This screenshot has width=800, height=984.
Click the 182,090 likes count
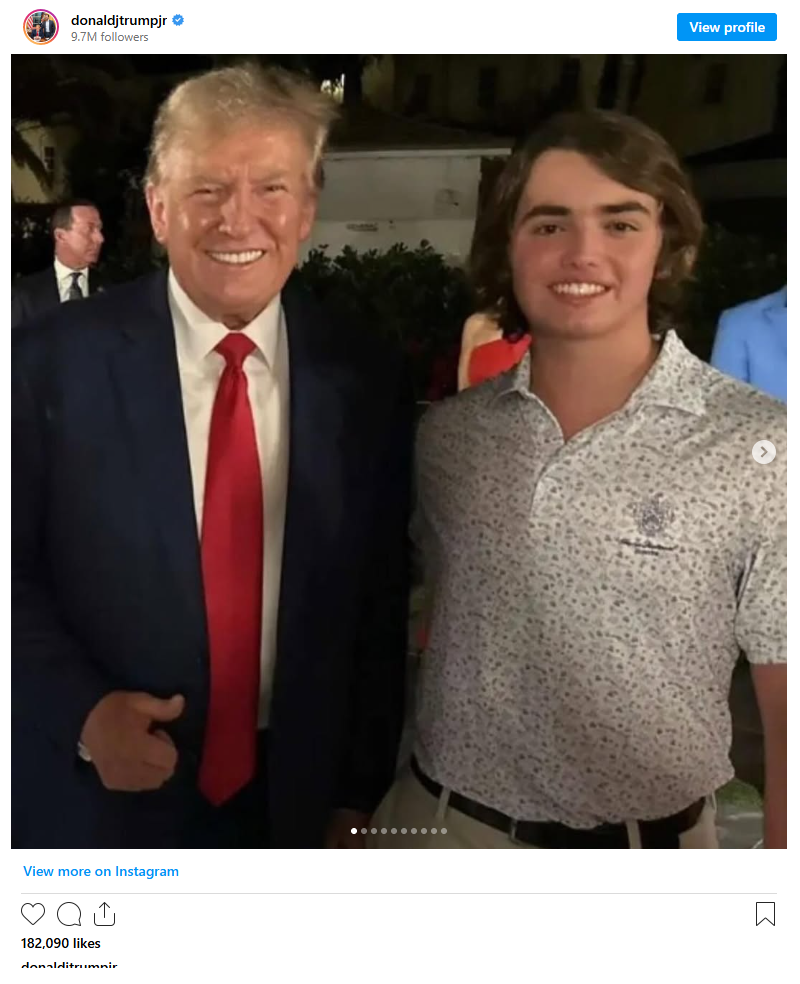[x=61, y=943]
